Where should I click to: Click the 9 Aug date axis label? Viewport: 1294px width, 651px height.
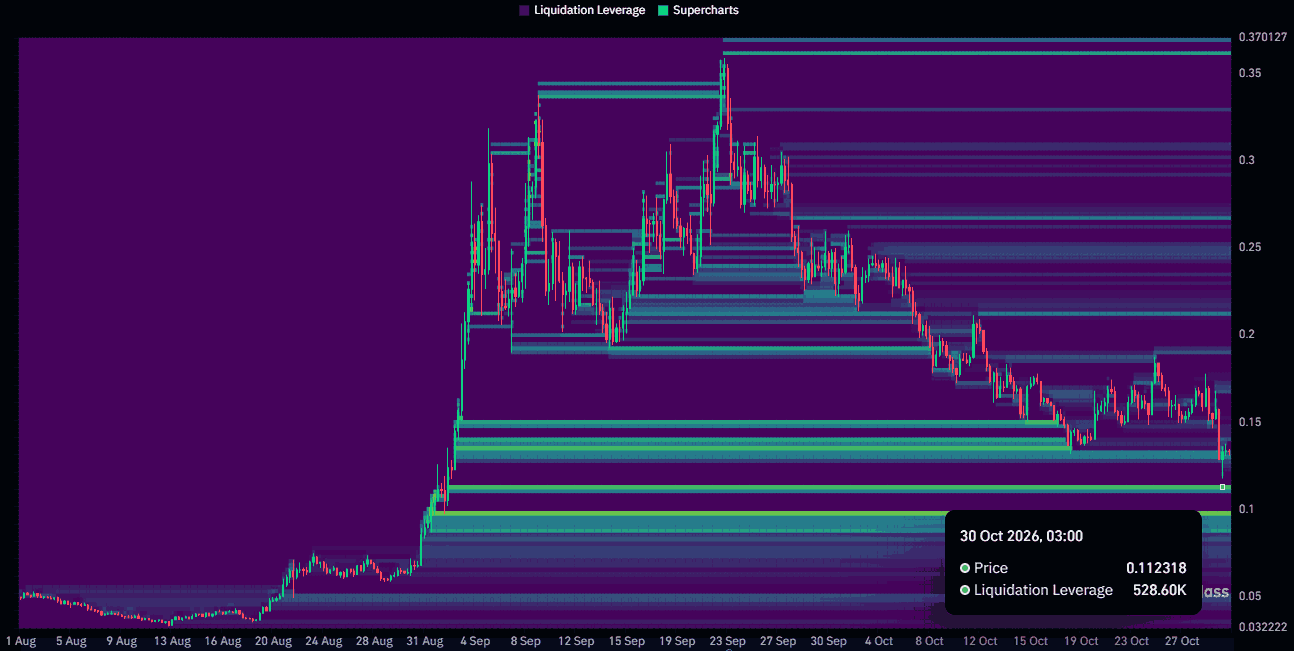coord(121,641)
